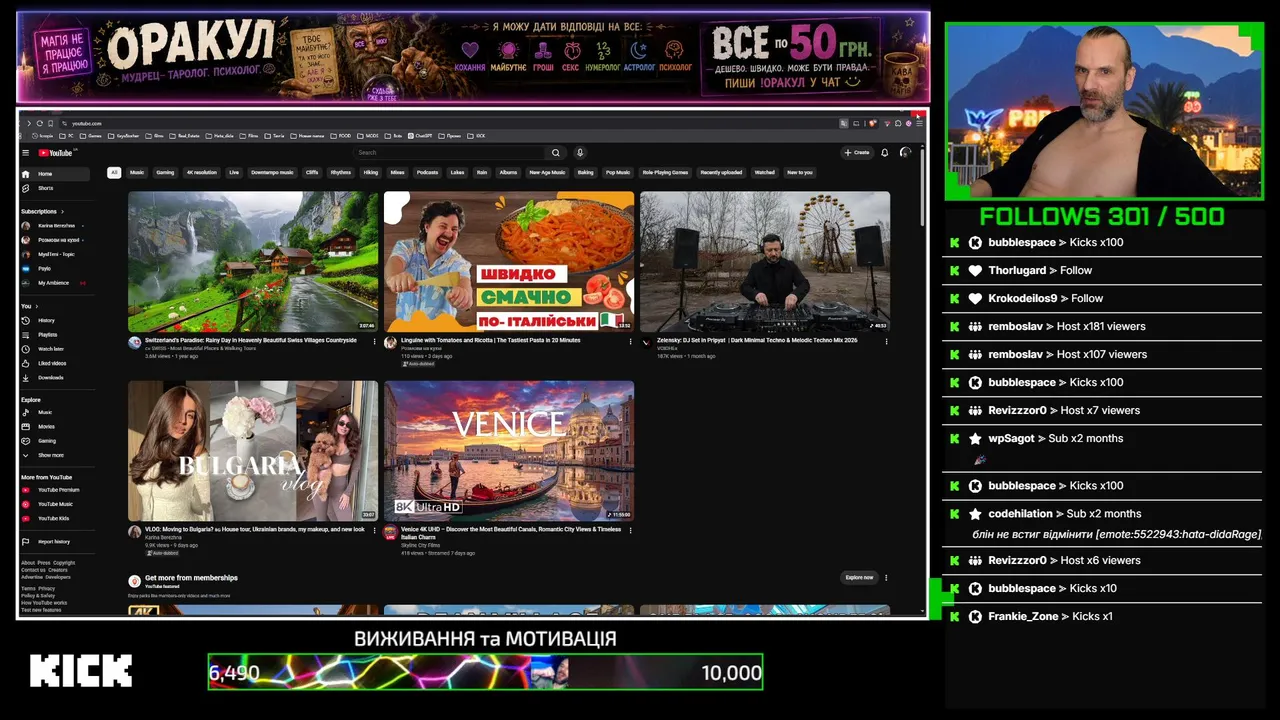Expand the Subscriptions section

(43, 211)
